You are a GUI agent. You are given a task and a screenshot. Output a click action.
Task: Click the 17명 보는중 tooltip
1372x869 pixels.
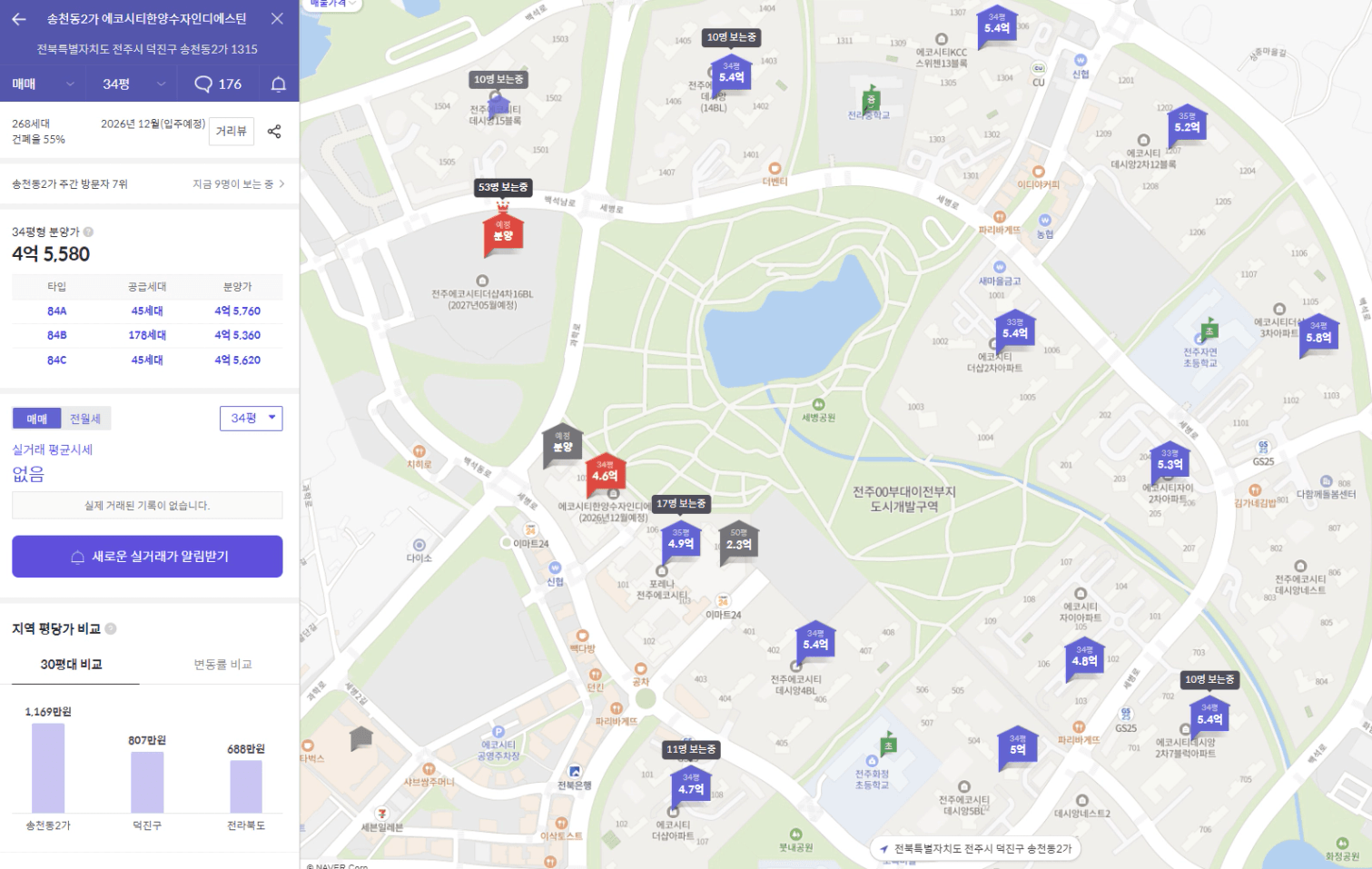click(x=681, y=503)
